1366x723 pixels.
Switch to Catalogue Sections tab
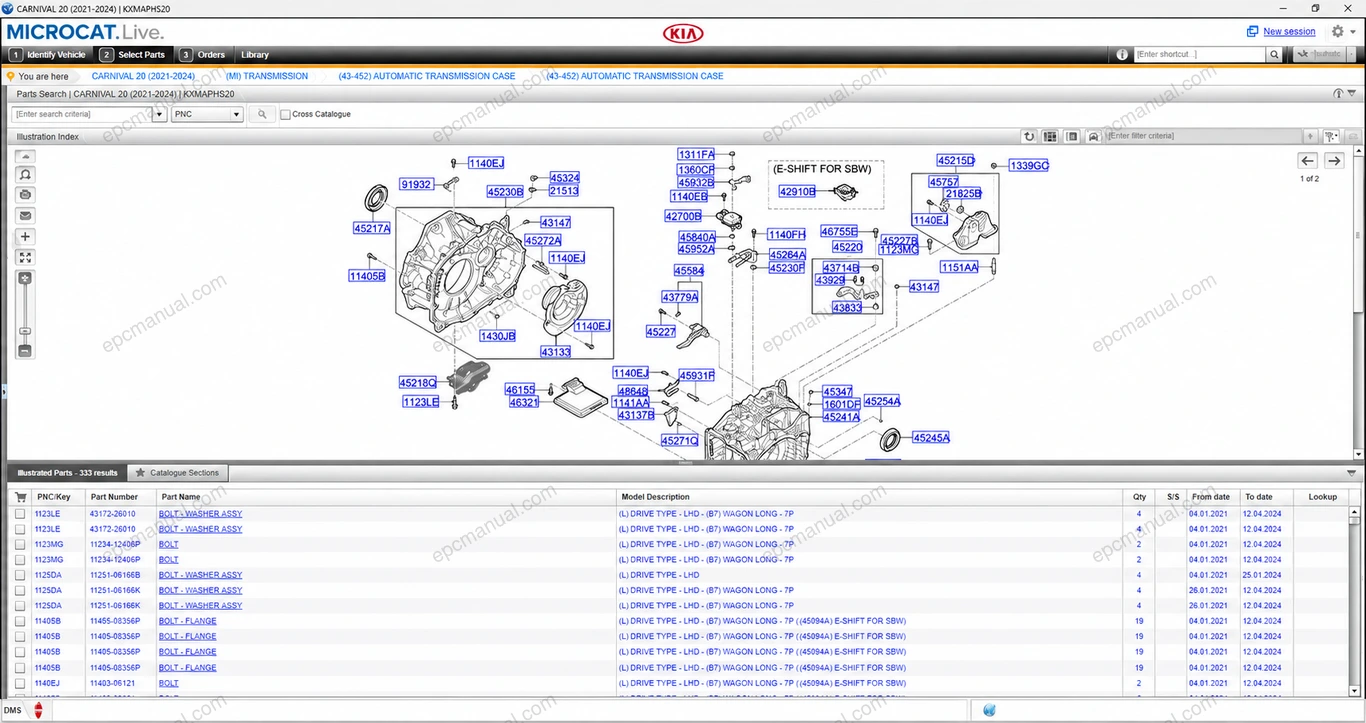click(178, 473)
